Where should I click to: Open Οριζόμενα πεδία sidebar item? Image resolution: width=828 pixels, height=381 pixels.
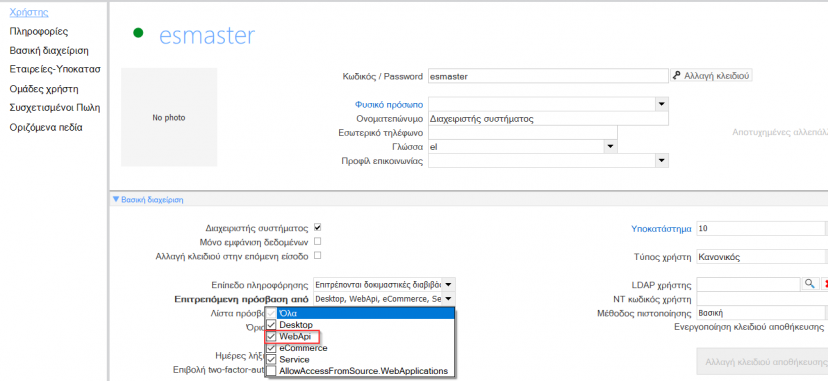[x=46, y=127]
